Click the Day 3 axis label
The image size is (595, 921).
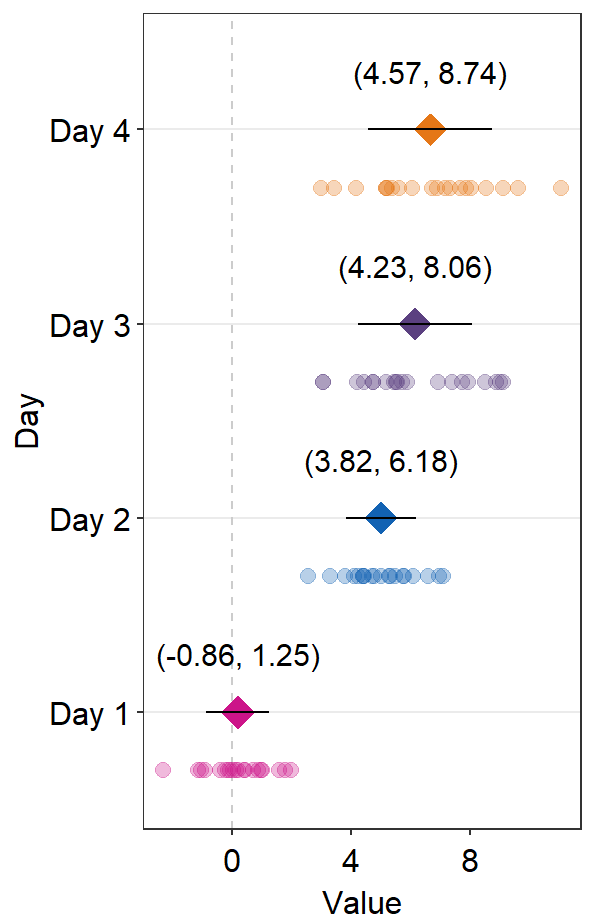(90, 325)
